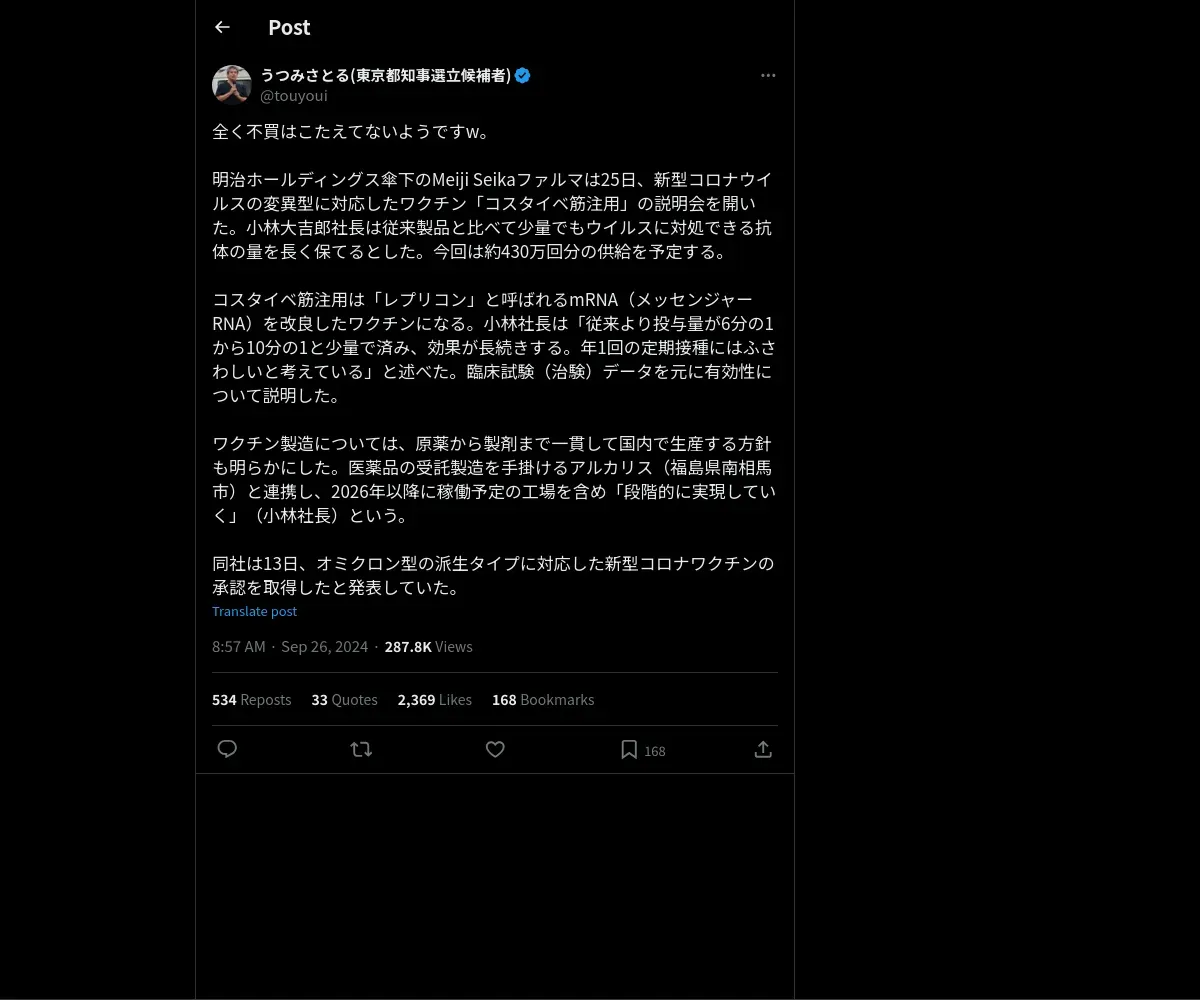Bookmark the post with the bookmark icon
The width and height of the screenshot is (1200, 1000).
click(629, 749)
